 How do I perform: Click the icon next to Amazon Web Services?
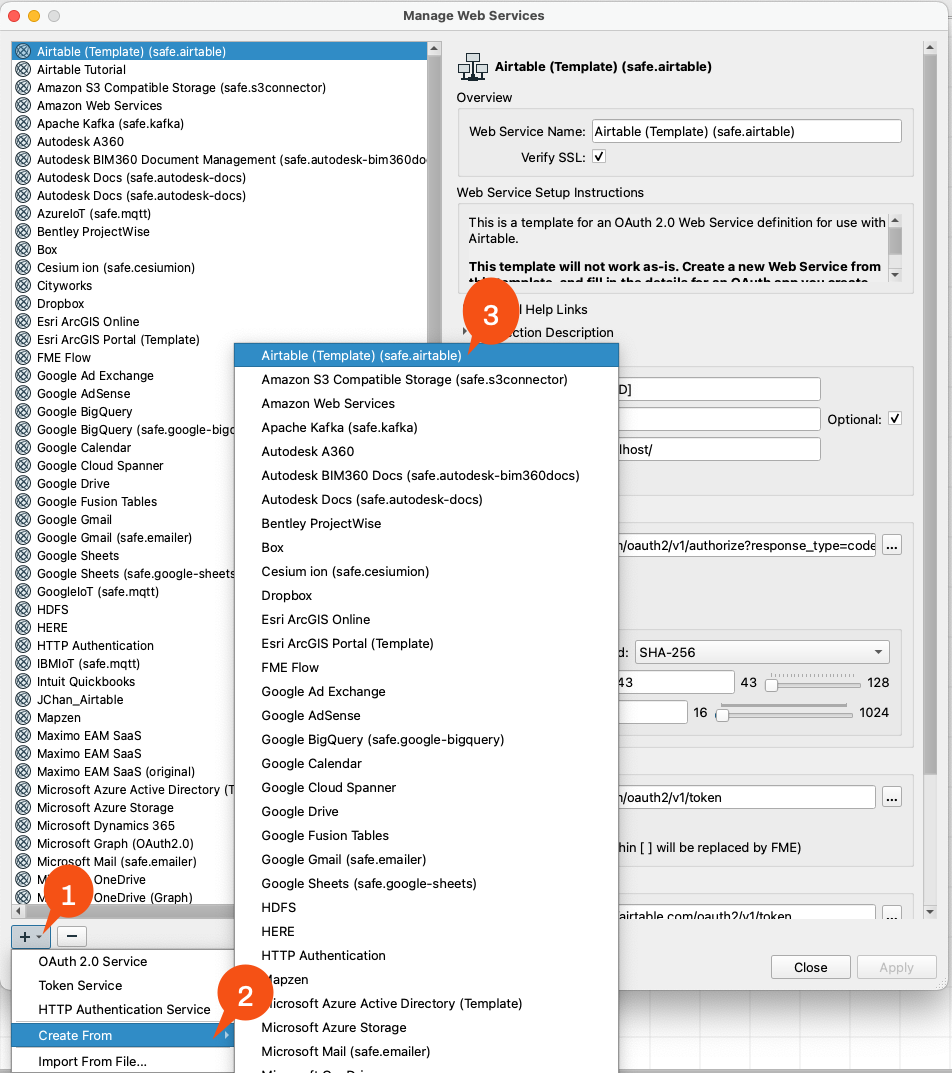tap(22, 105)
